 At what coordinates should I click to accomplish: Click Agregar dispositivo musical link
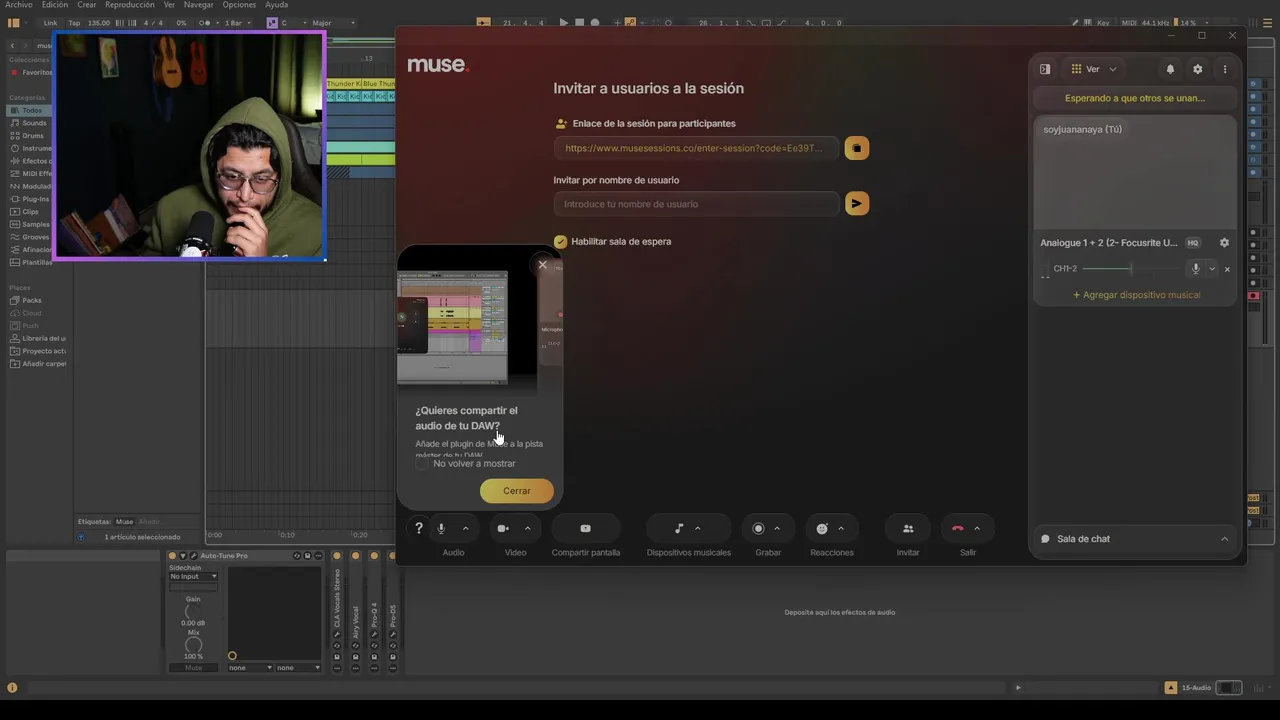(1136, 295)
